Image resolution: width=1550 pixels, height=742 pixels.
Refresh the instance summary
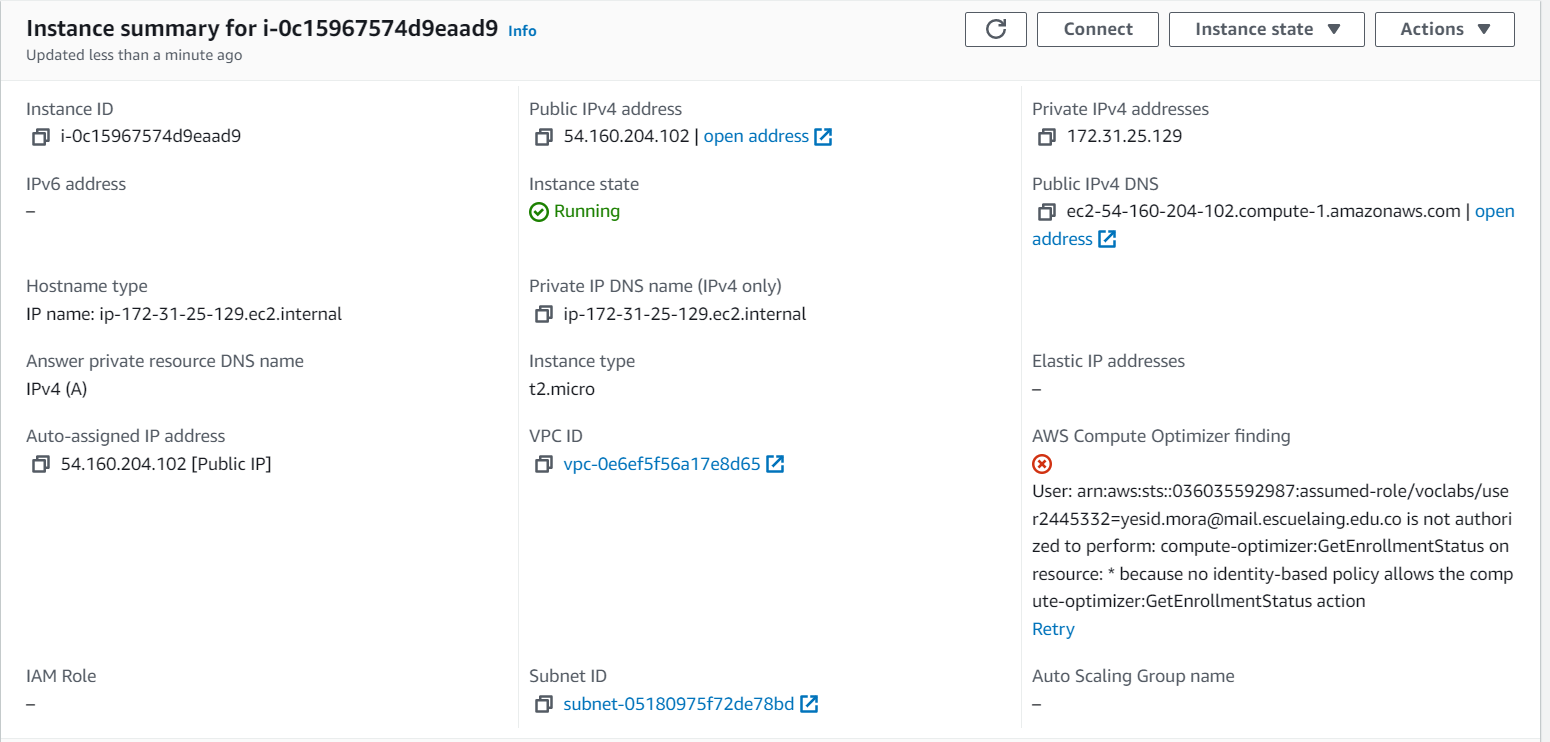[995, 29]
